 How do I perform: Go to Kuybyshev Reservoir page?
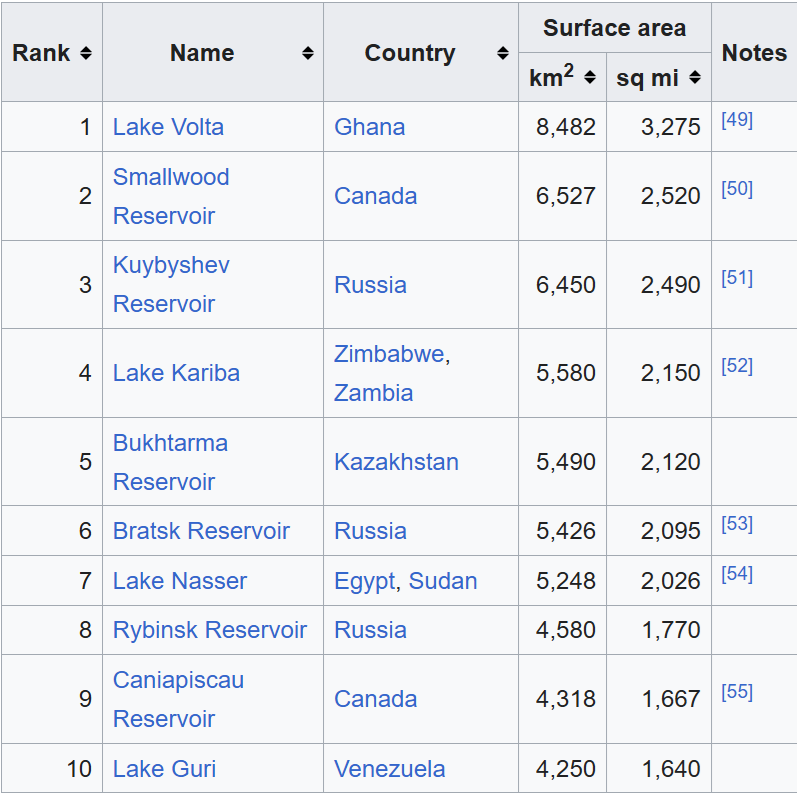click(x=171, y=266)
